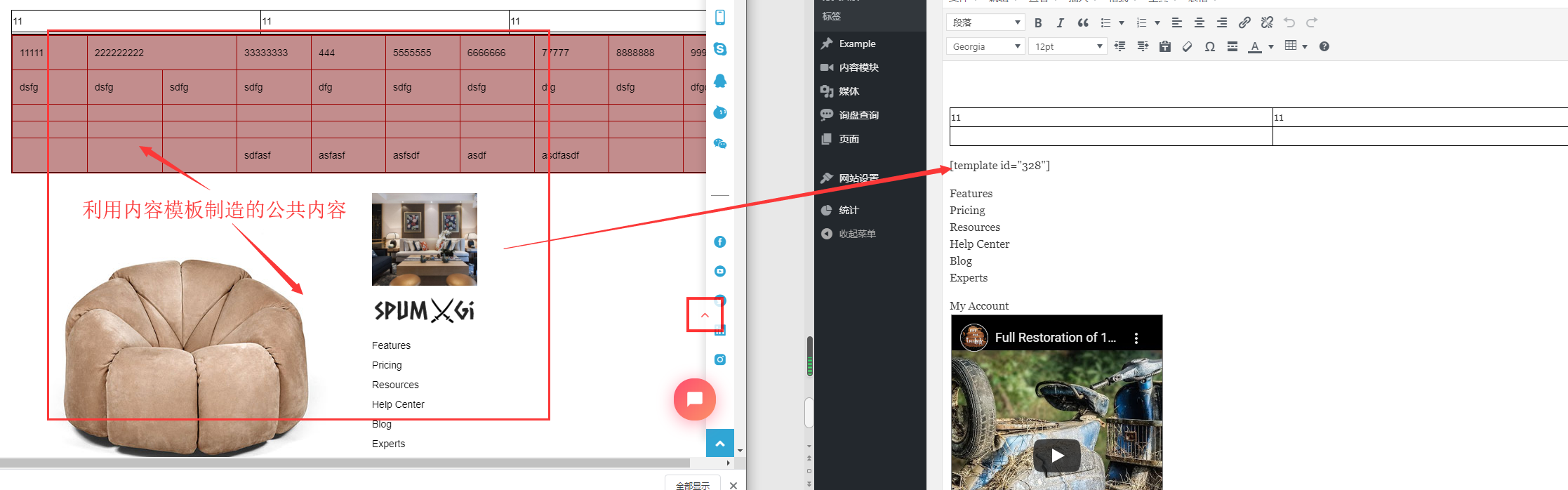Toggle bold formatting in the editor toolbar
The height and width of the screenshot is (490, 1568).
[1038, 22]
